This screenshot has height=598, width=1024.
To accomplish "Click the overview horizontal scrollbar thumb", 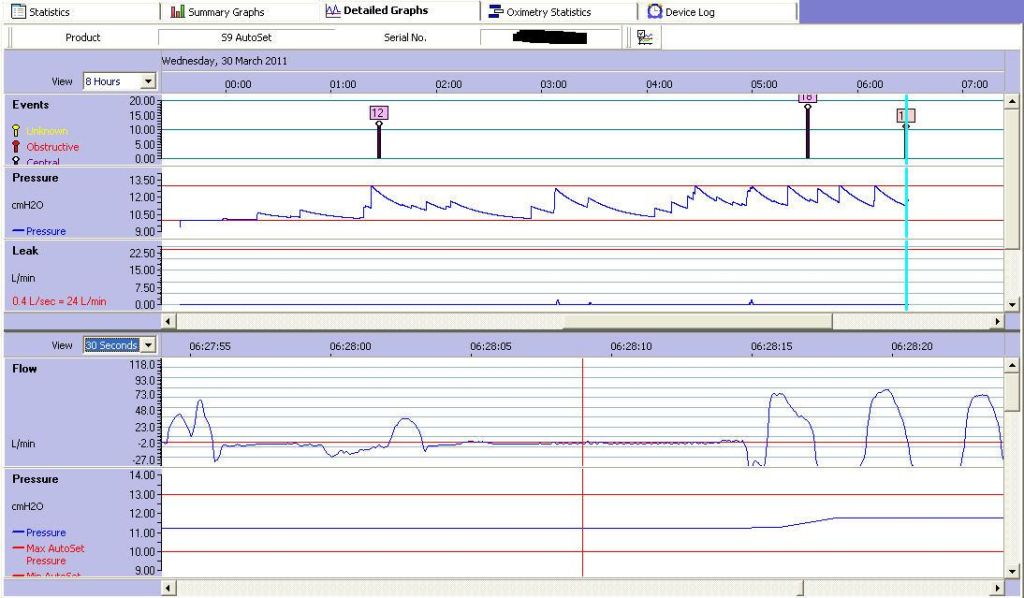I will click(x=697, y=321).
